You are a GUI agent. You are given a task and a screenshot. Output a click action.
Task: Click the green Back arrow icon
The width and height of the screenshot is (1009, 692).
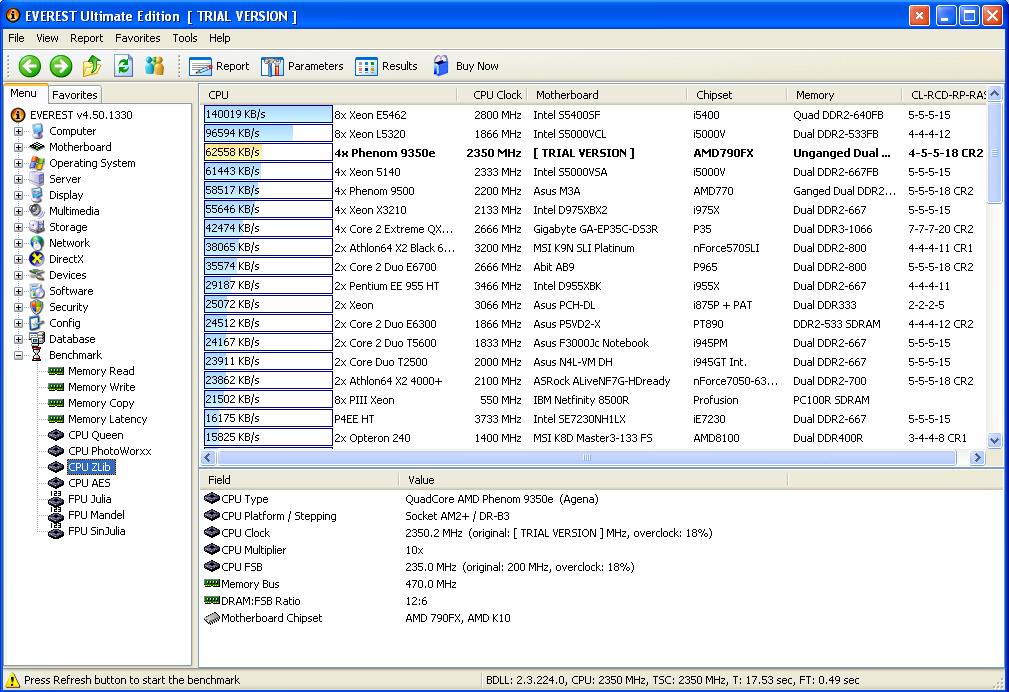[30, 66]
